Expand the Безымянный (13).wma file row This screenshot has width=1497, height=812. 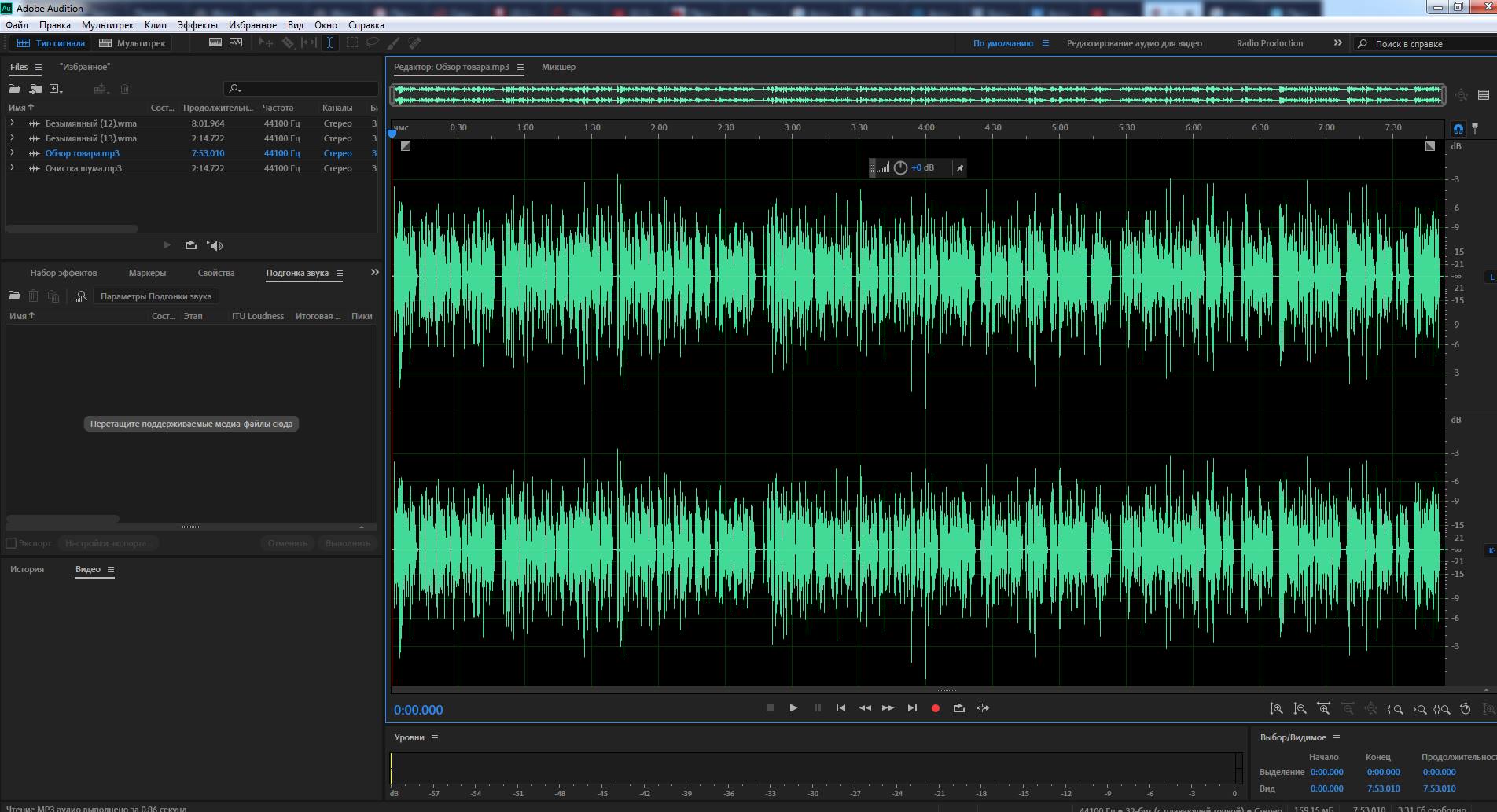point(12,138)
